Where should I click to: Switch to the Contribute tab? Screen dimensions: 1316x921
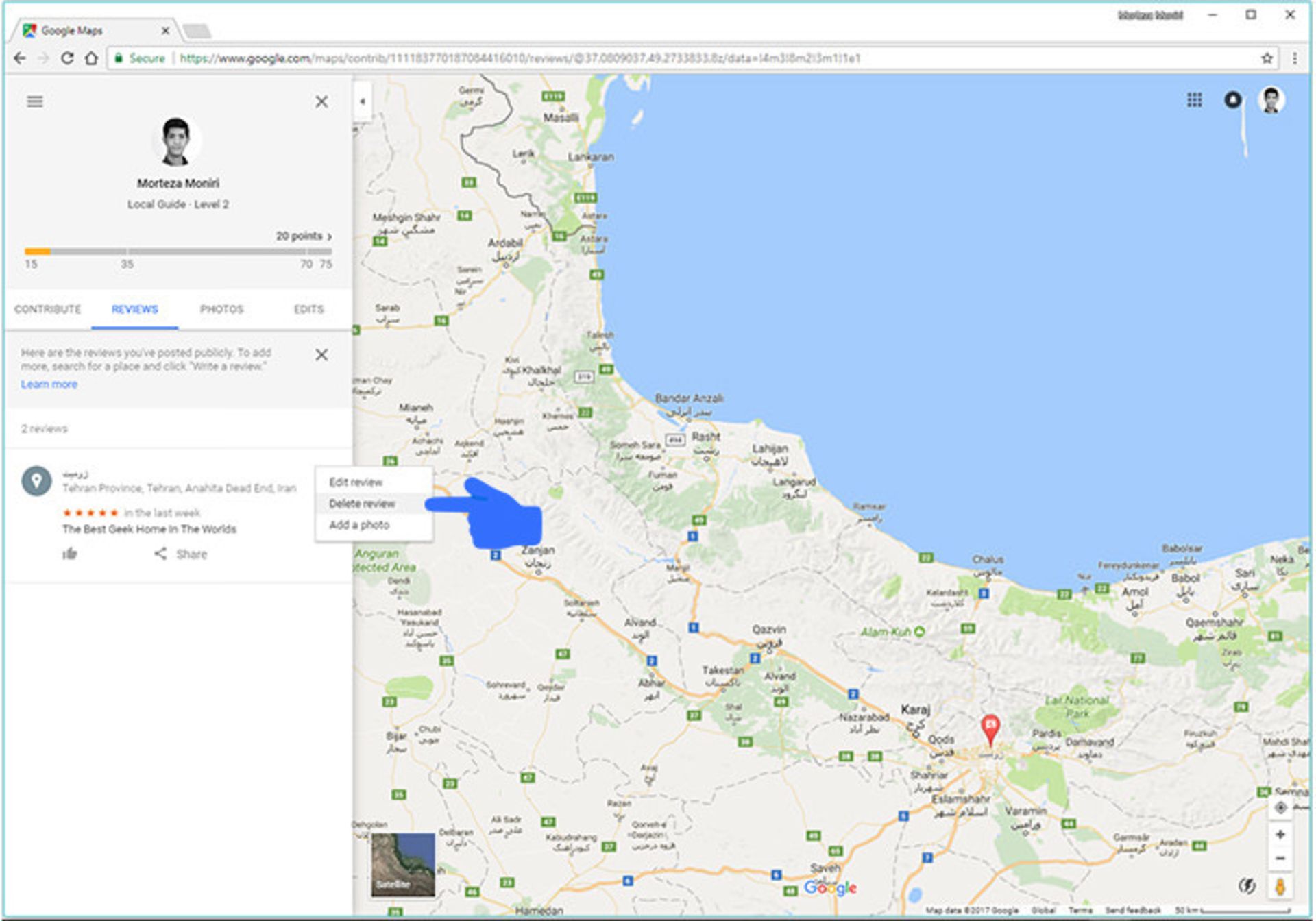[x=48, y=309]
